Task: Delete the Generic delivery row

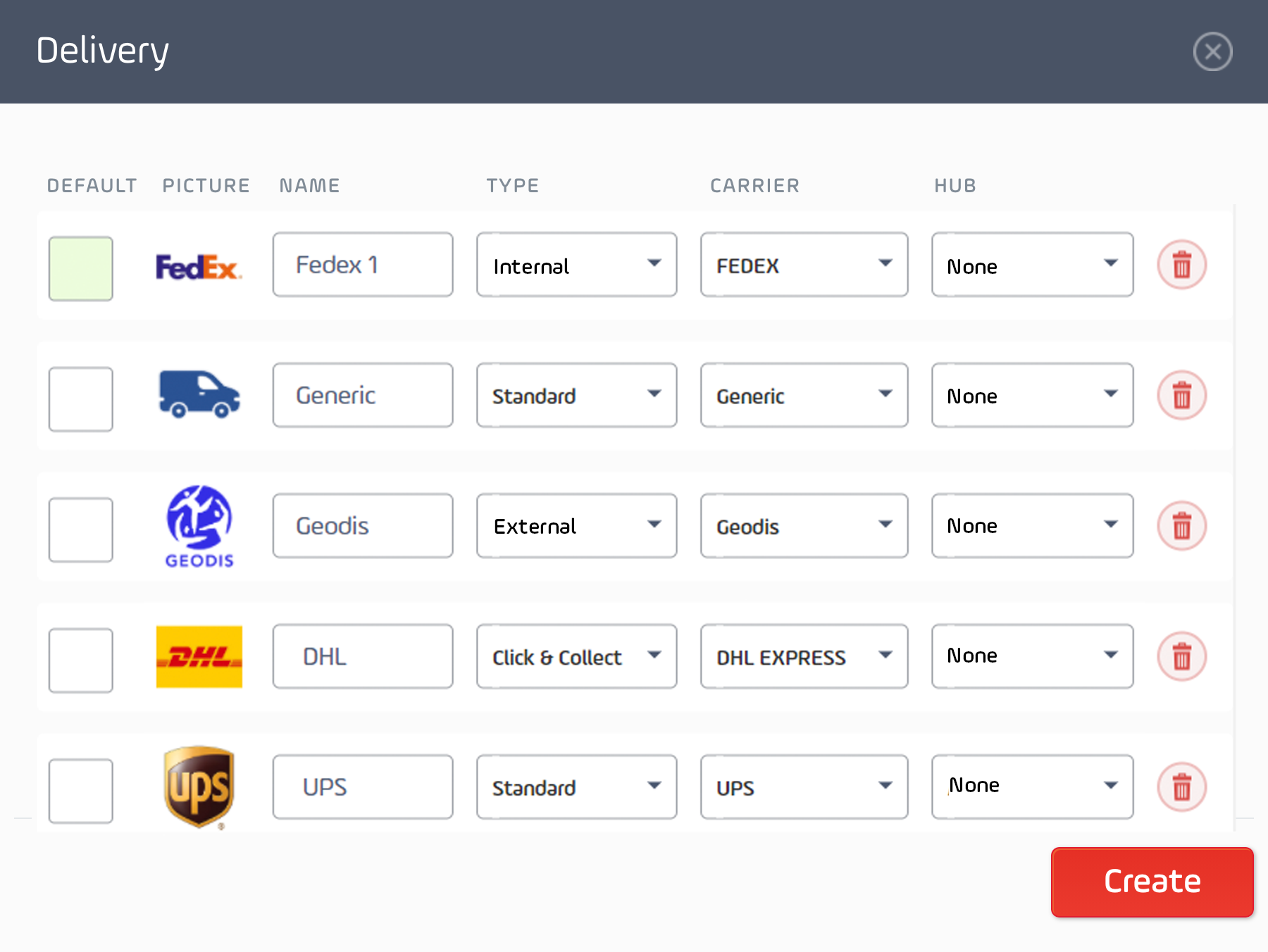Action: point(1181,395)
